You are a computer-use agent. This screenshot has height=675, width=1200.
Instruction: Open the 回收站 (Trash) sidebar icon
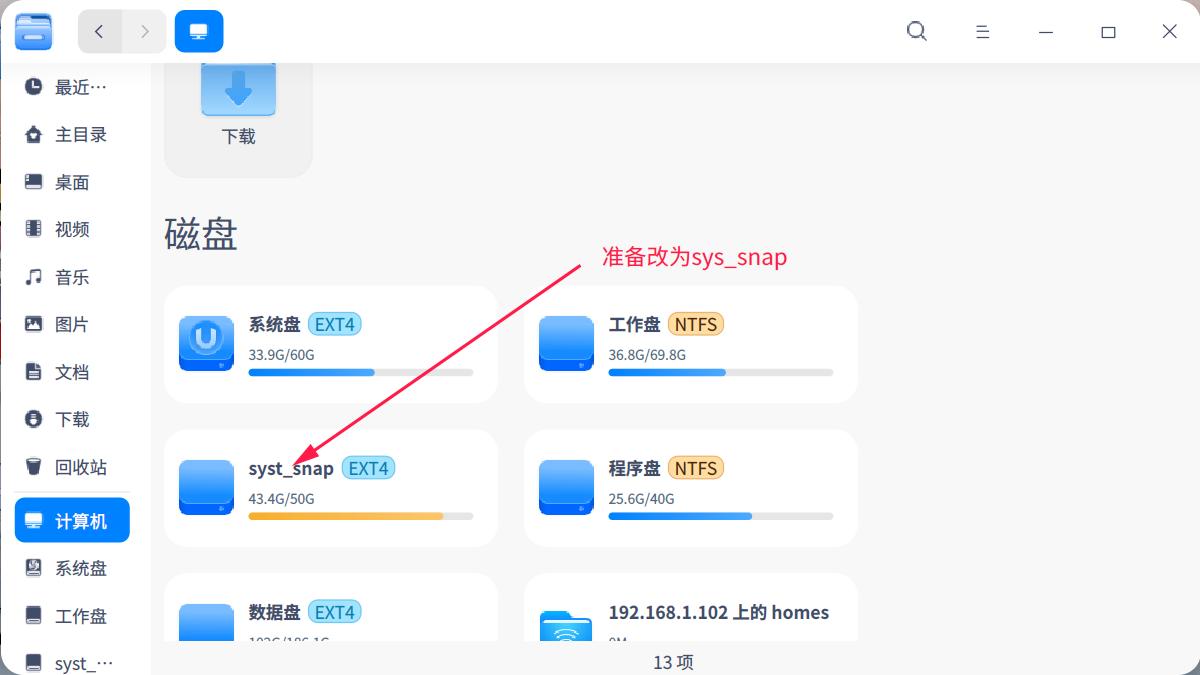tap(70, 466)
